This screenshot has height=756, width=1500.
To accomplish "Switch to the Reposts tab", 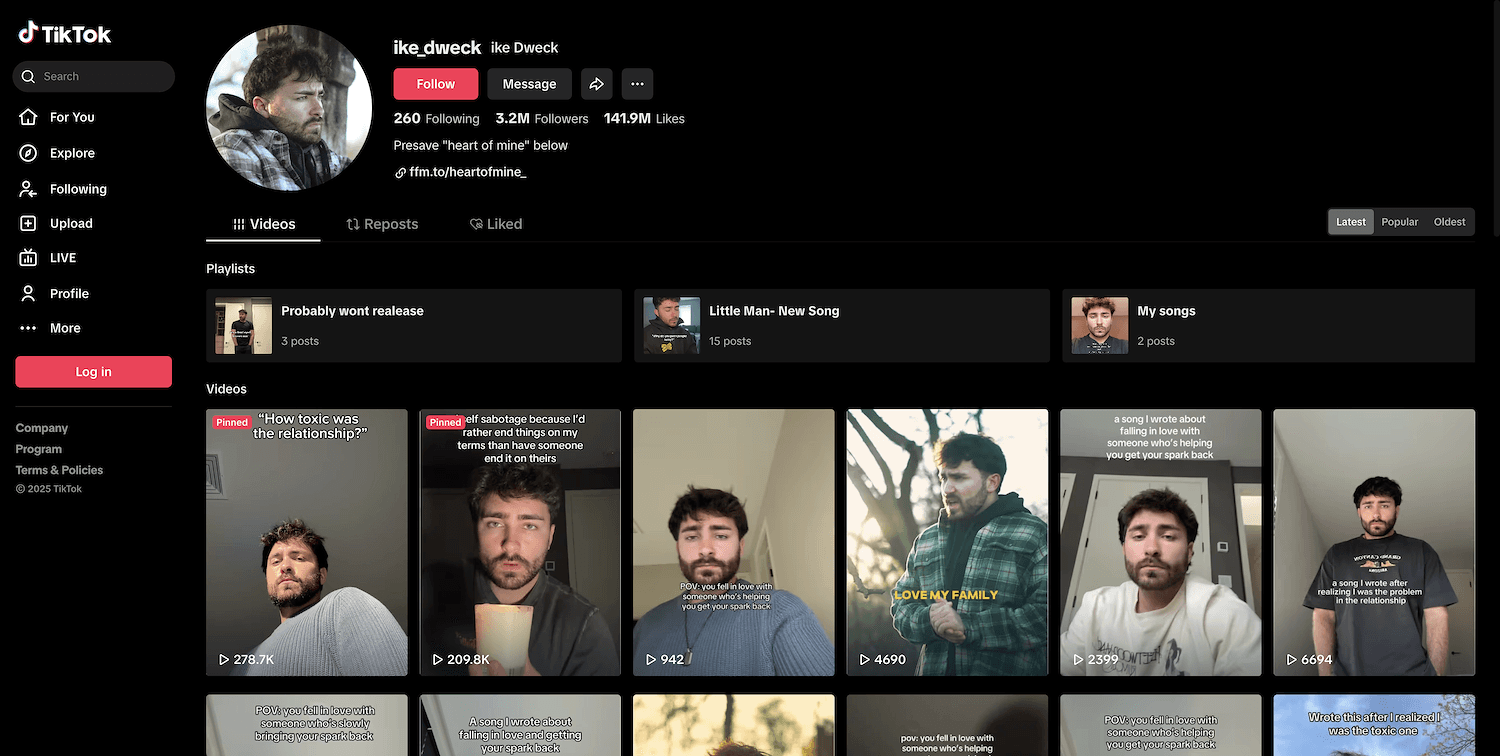I will pos(382,224).
